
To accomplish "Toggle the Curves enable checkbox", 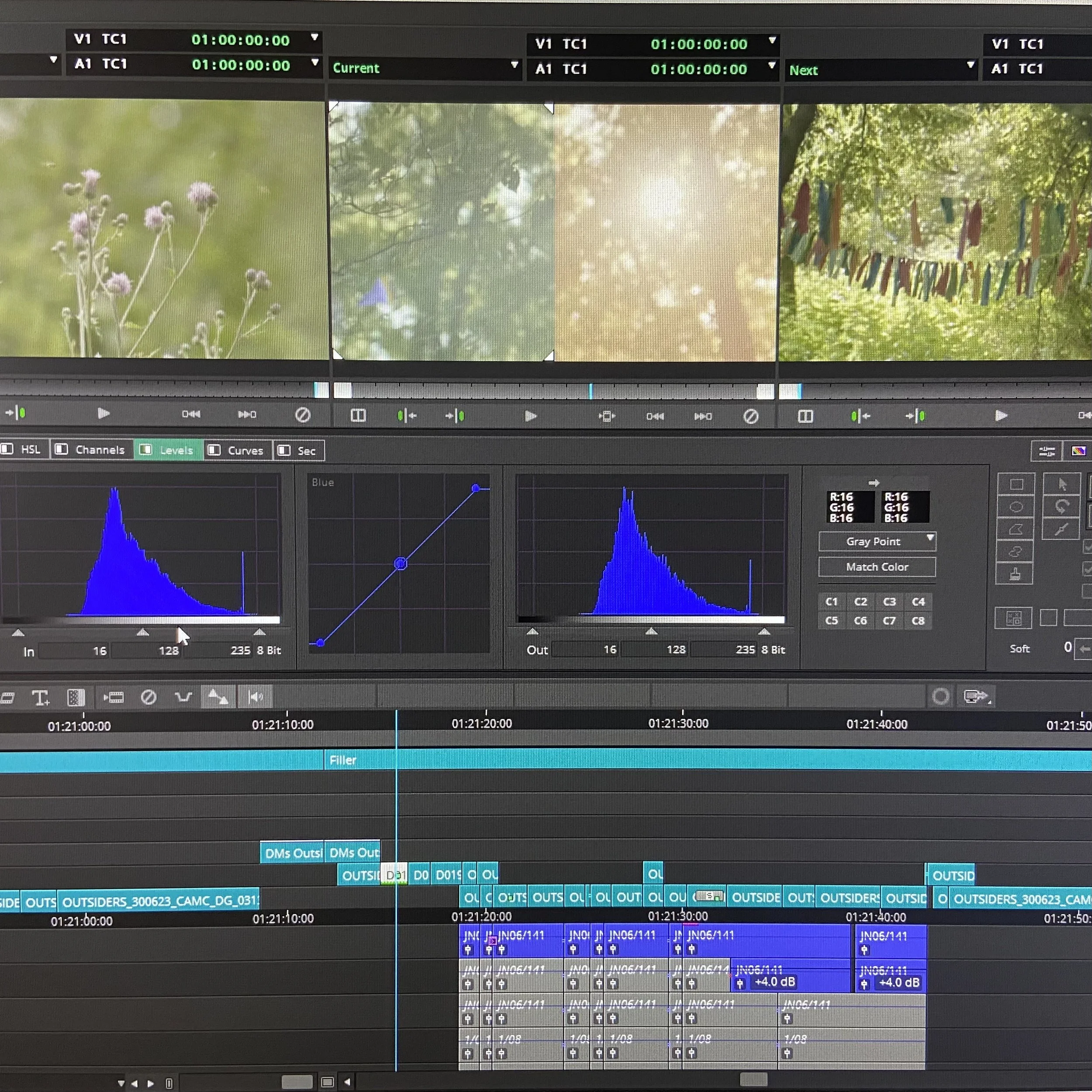I will [214, 450].
